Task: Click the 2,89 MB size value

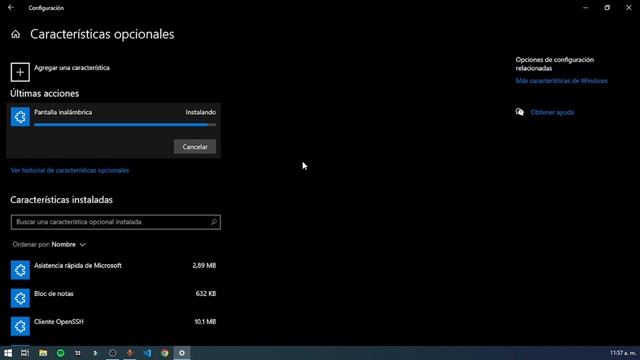Action: (204, 265)
